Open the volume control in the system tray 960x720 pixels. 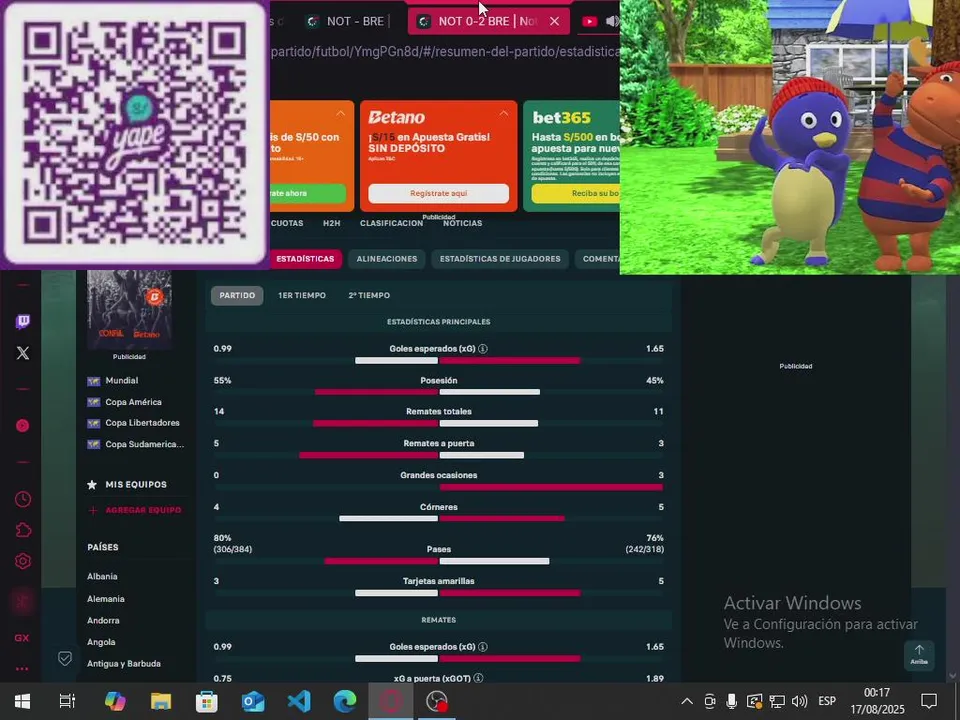tap(799, 701)
